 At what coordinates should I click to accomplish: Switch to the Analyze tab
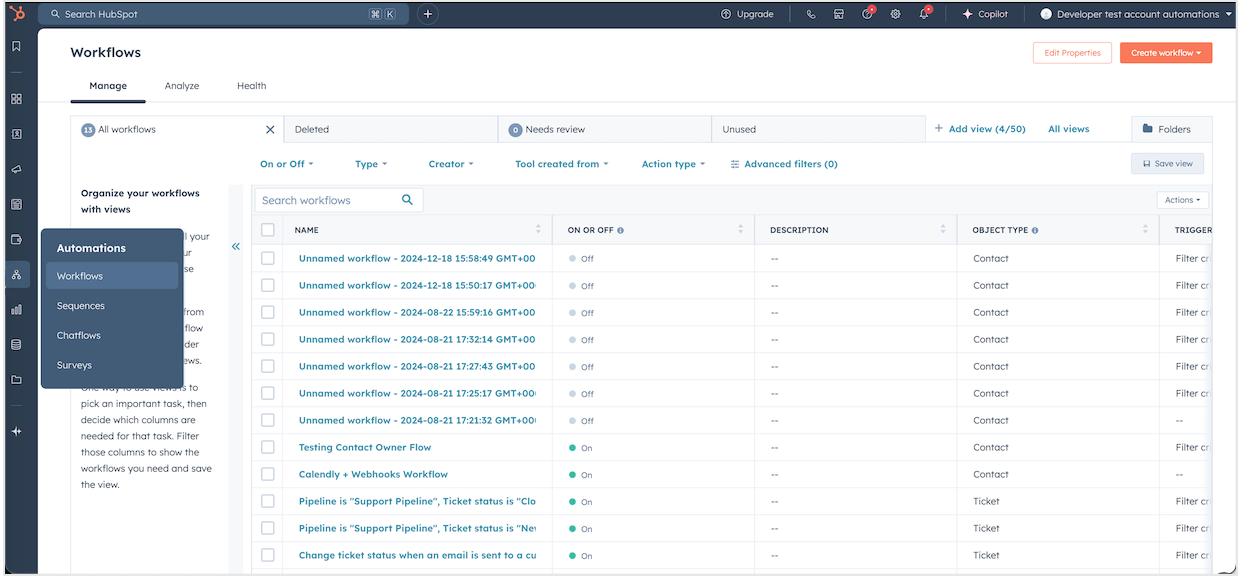point(181,85)
